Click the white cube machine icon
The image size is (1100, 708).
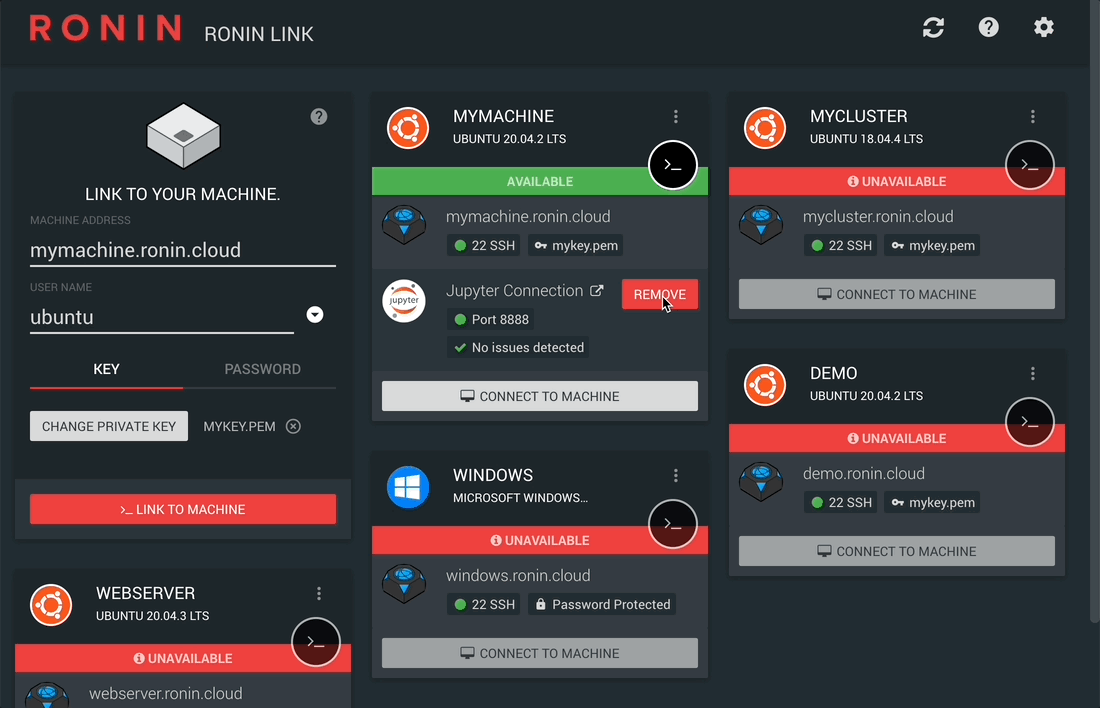tap(183, 136)
